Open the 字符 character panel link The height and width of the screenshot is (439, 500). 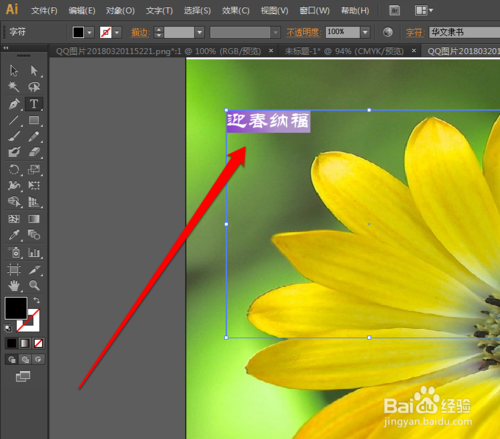point(415,33)
